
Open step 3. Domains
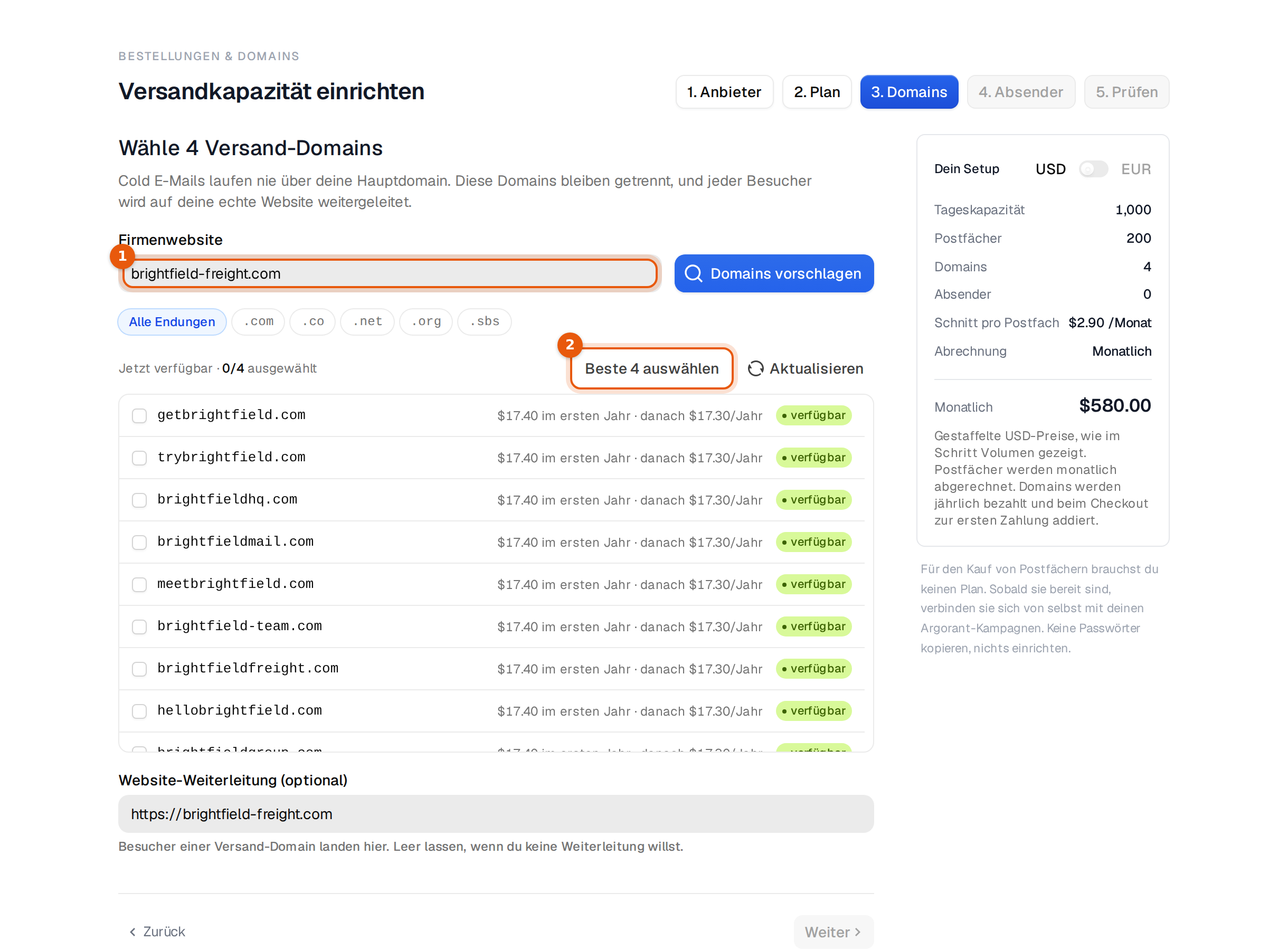coord(908,92)
